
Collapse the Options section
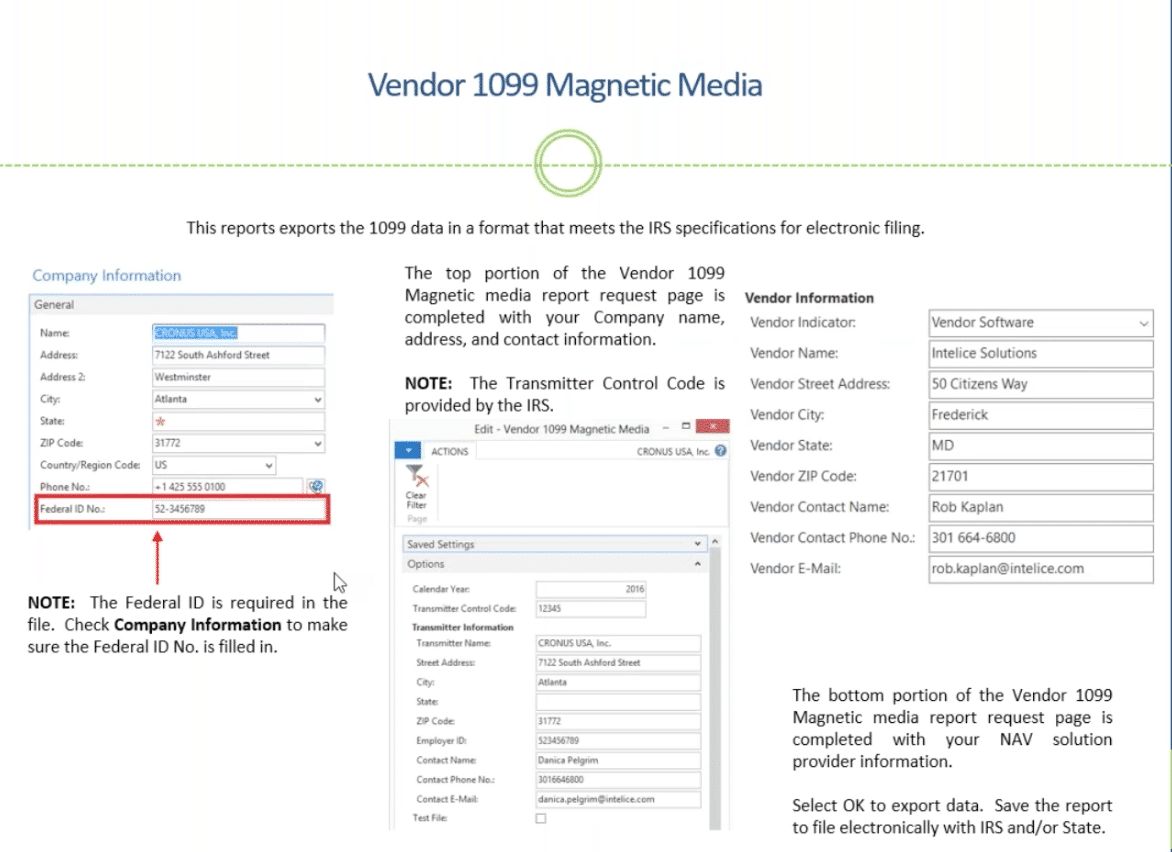[697, 564]
